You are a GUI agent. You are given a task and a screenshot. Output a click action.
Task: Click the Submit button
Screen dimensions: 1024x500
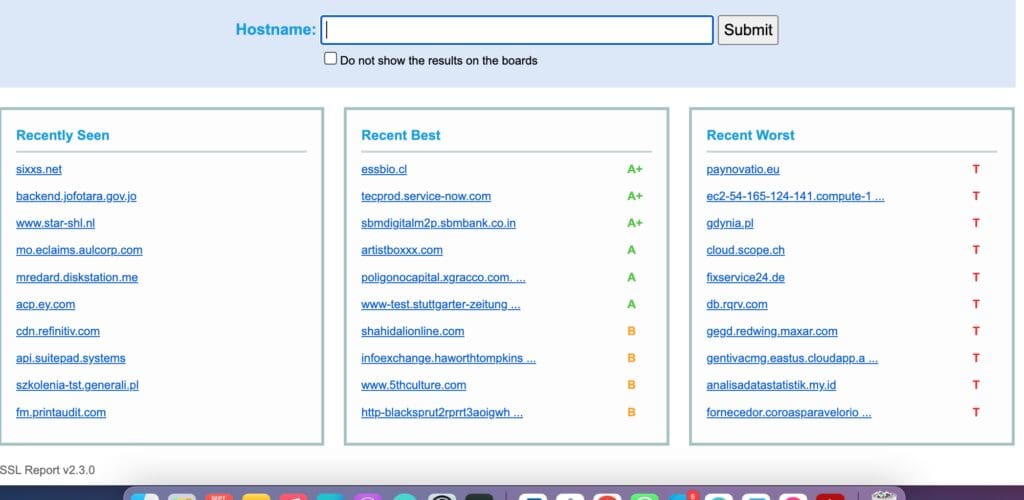click(x=748, y=30)
